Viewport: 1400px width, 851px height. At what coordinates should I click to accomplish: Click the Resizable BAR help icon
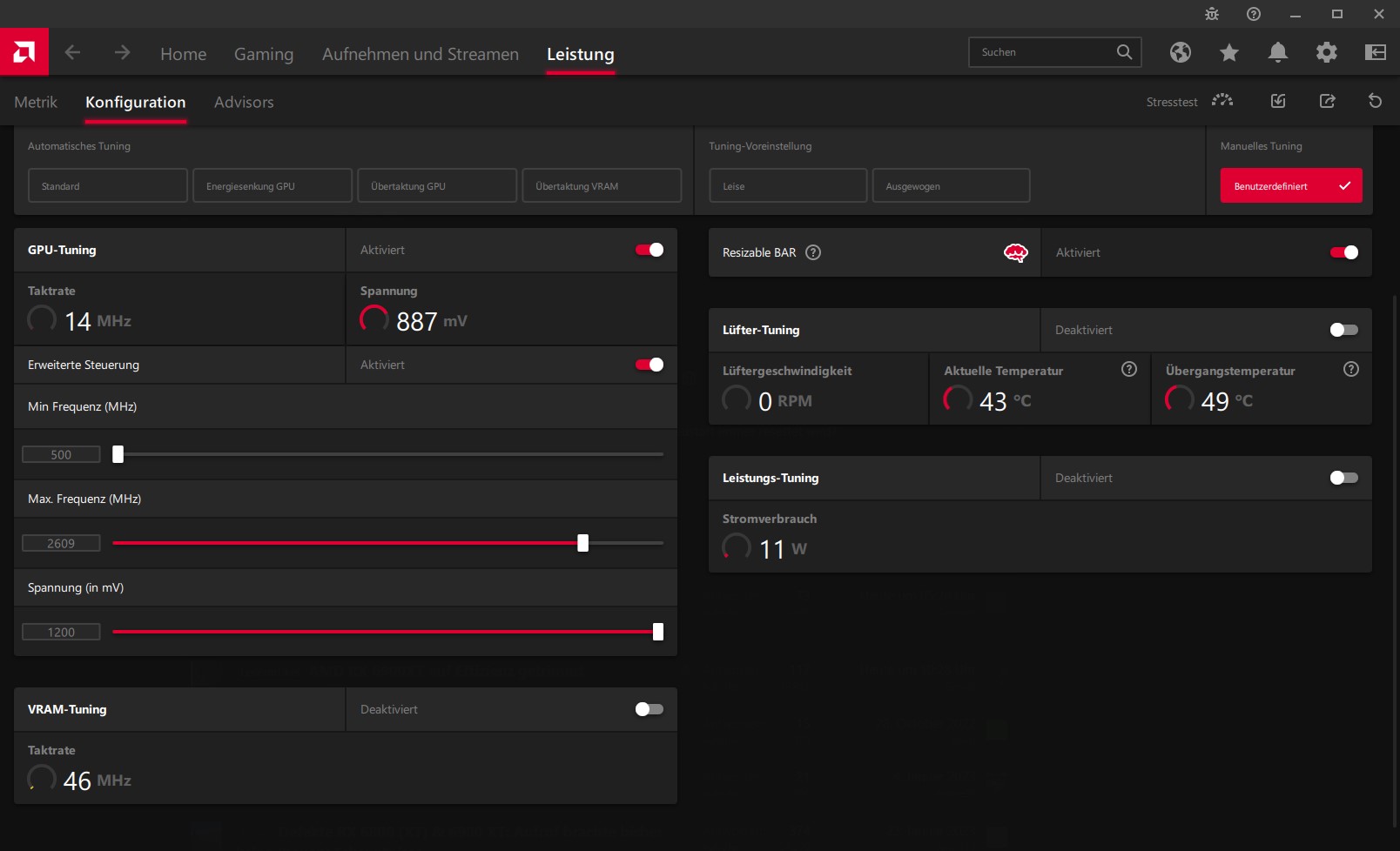[813, 252]
